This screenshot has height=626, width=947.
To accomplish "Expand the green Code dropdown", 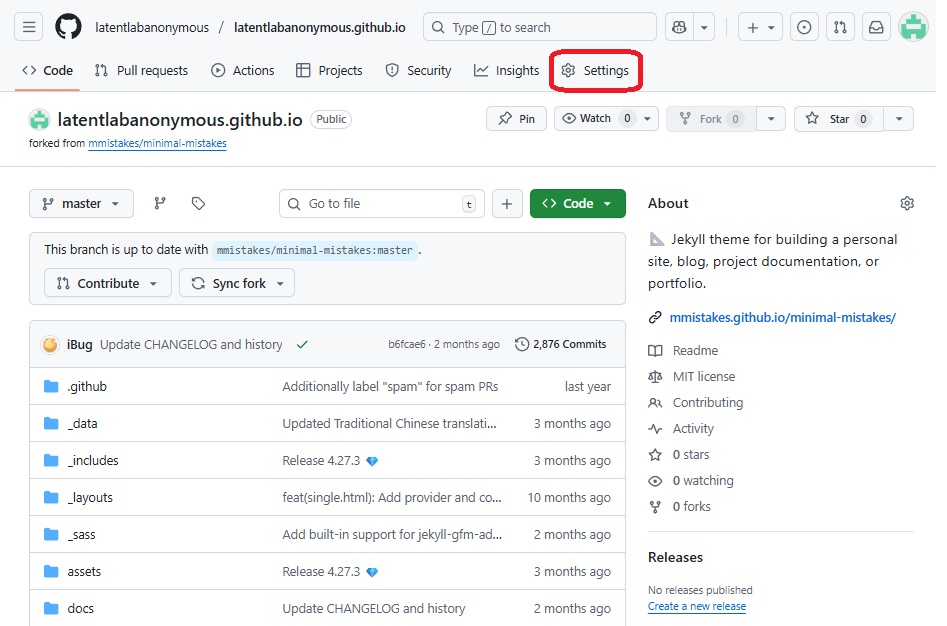I will point(578,203).
